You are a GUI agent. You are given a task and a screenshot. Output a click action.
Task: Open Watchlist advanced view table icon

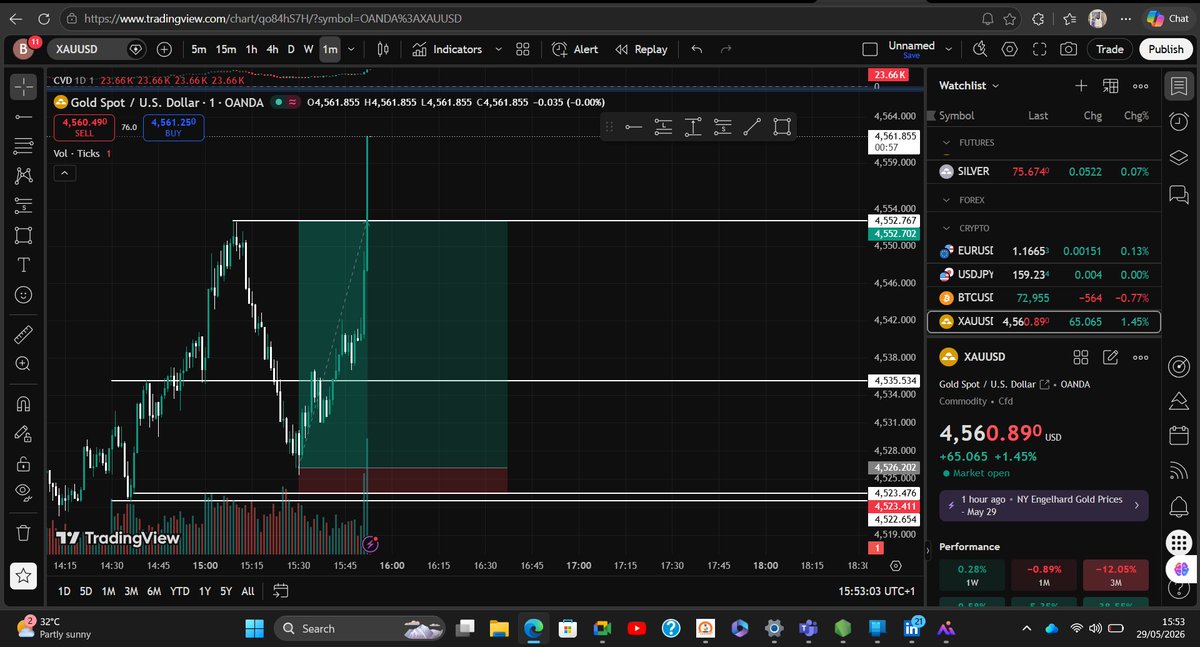point(1111,86)
